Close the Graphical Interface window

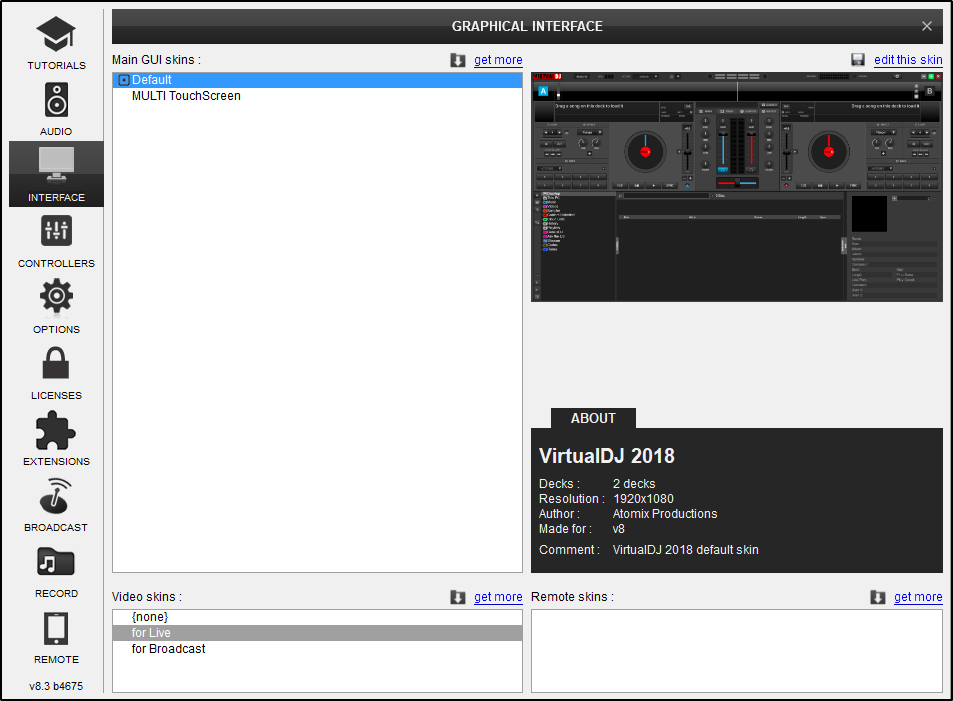927,26
